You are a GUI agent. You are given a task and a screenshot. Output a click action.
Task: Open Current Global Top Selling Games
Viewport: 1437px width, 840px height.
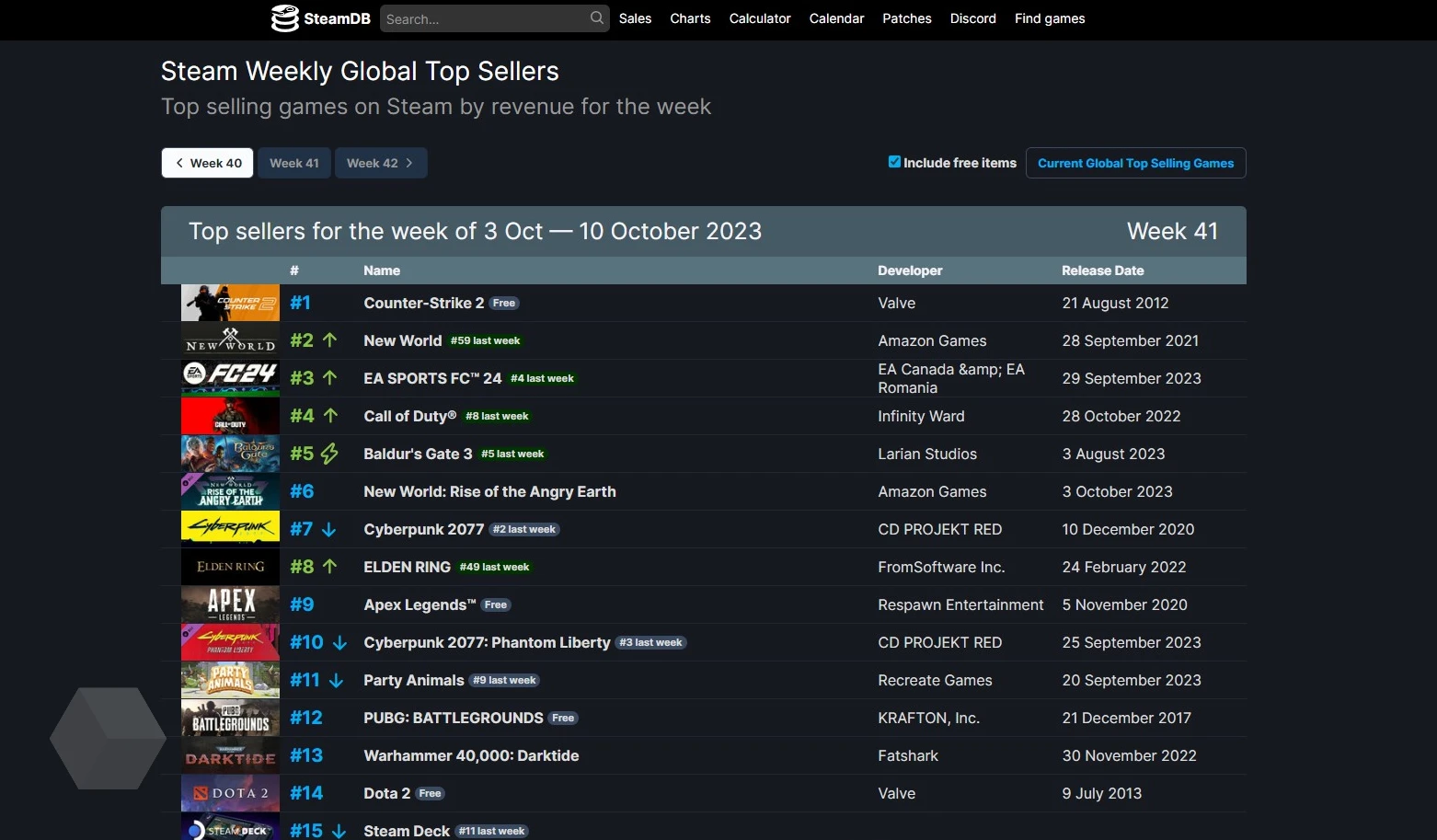(x=1136, y=163)
